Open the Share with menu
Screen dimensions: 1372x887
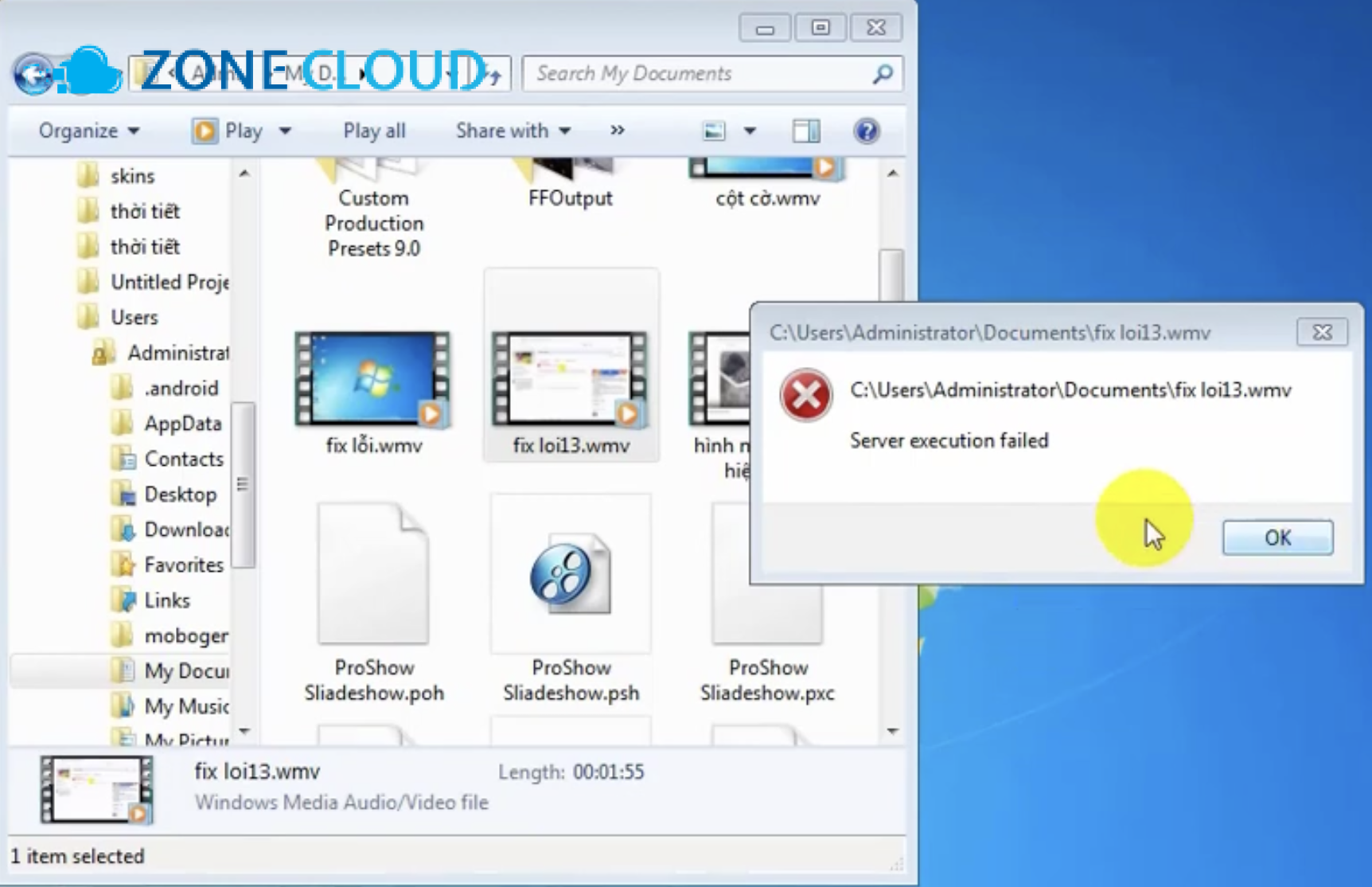[x=513, y=131]
